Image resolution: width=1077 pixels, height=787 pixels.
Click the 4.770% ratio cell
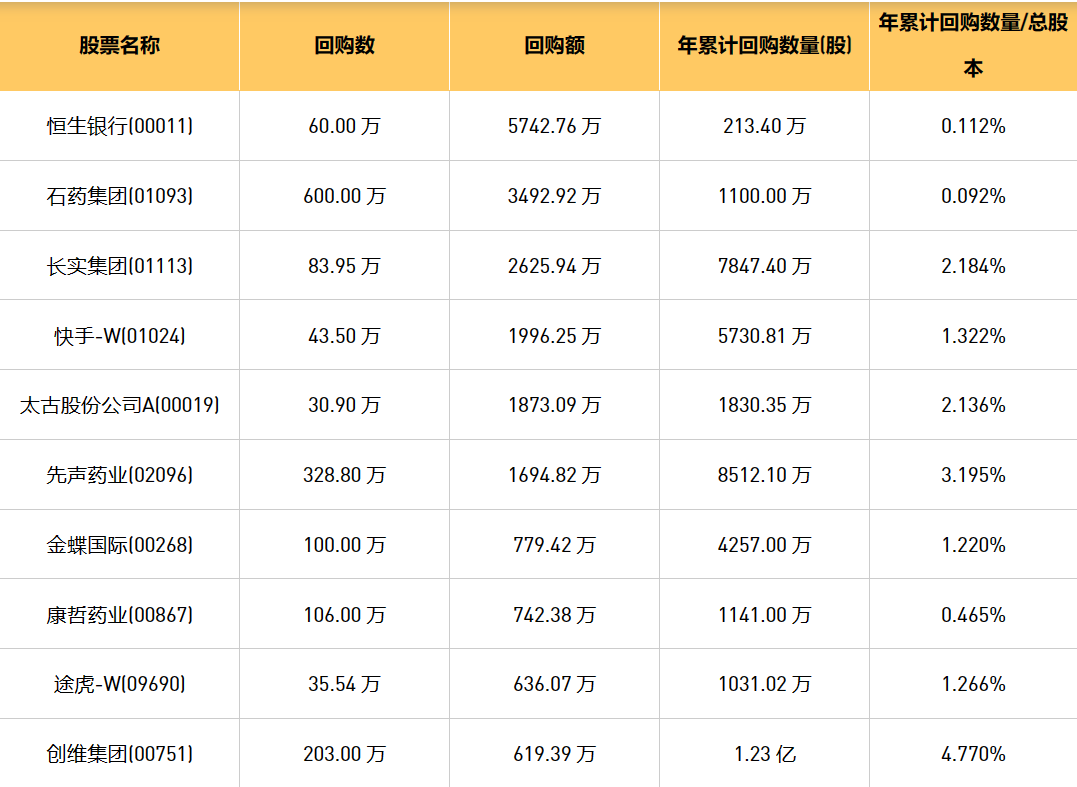(973, 754)
